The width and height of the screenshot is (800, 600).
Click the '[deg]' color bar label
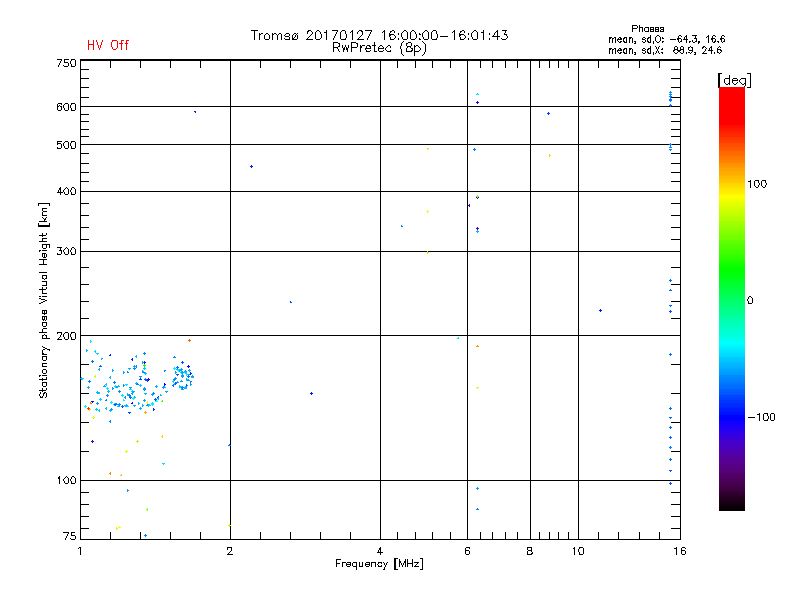[x=734, y=81]
